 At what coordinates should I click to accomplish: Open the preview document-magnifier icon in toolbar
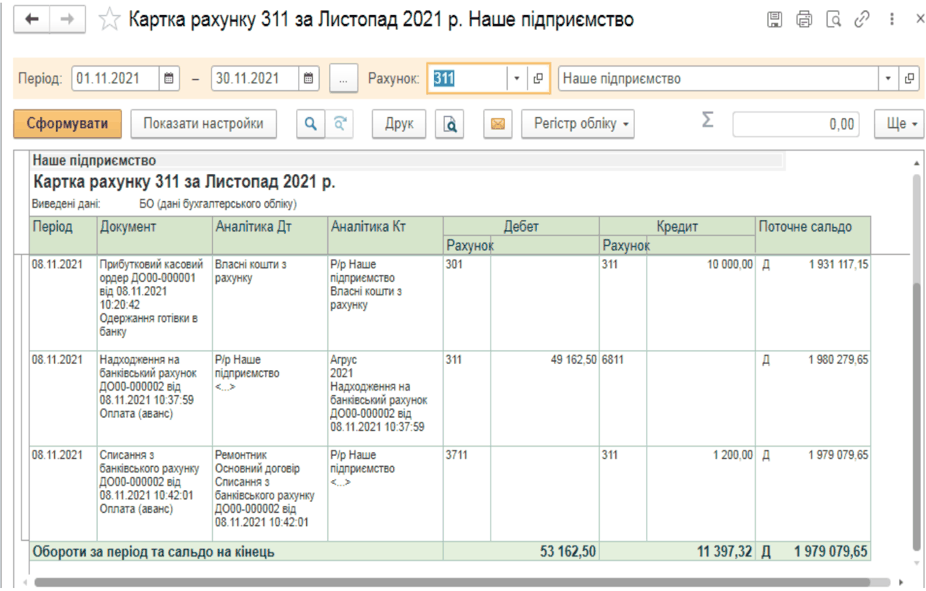point(449,123)
